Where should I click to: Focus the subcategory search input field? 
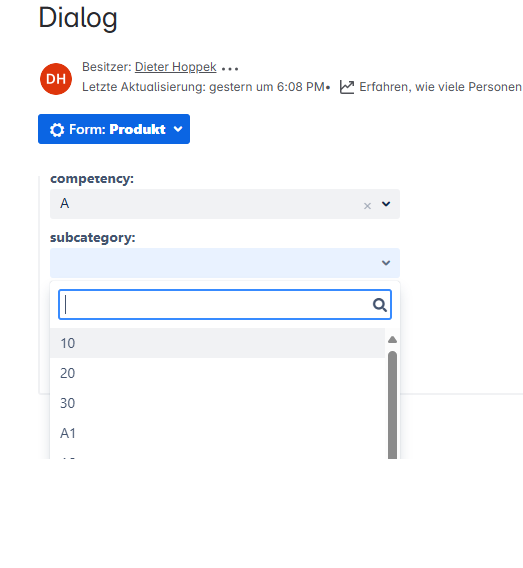225,305
